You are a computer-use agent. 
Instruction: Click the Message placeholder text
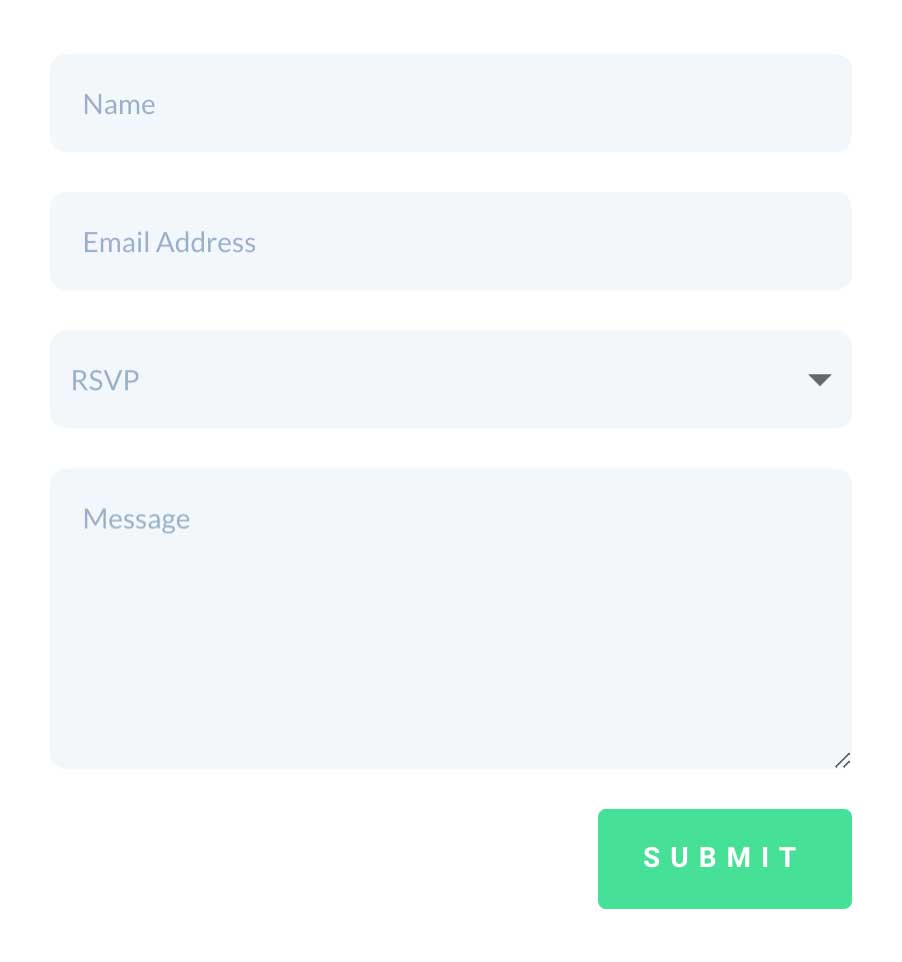[136, 518]
